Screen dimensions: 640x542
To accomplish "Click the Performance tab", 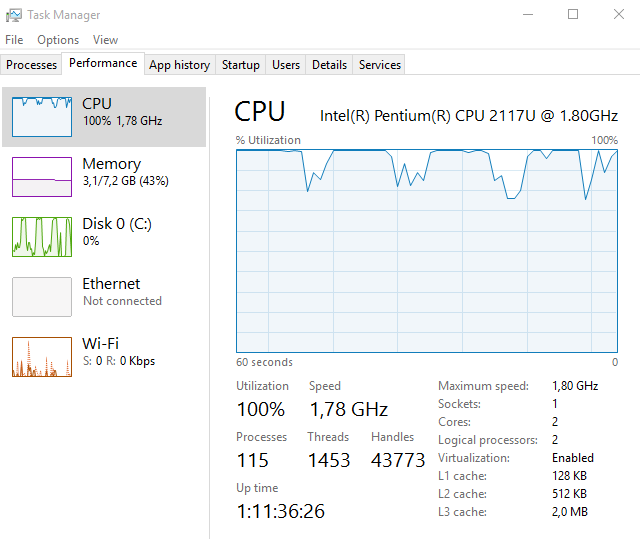I will (103, 63).
